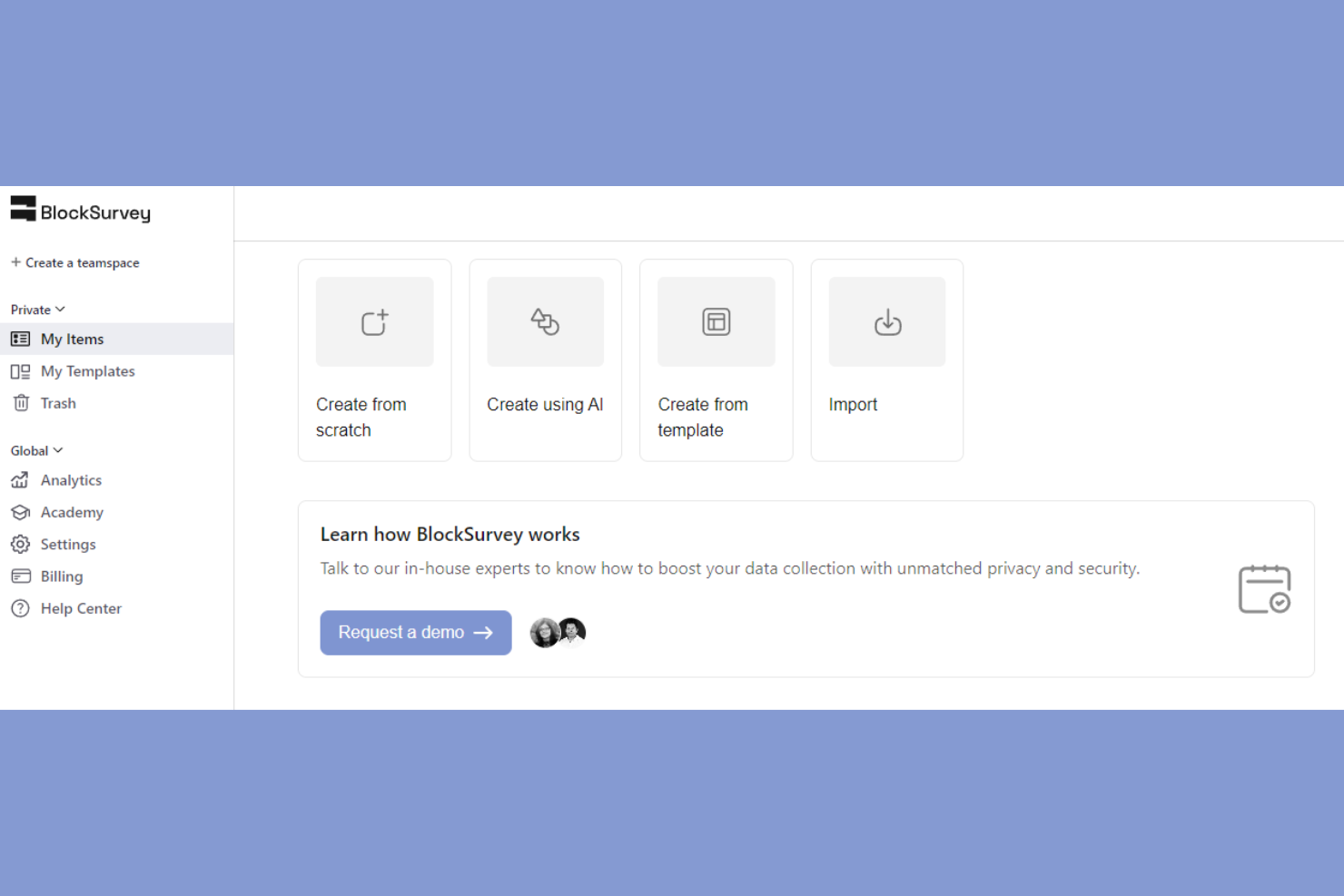Click an expert avatar next to Request a demo
1344x896 pixels.
click(x=545, y=632)
